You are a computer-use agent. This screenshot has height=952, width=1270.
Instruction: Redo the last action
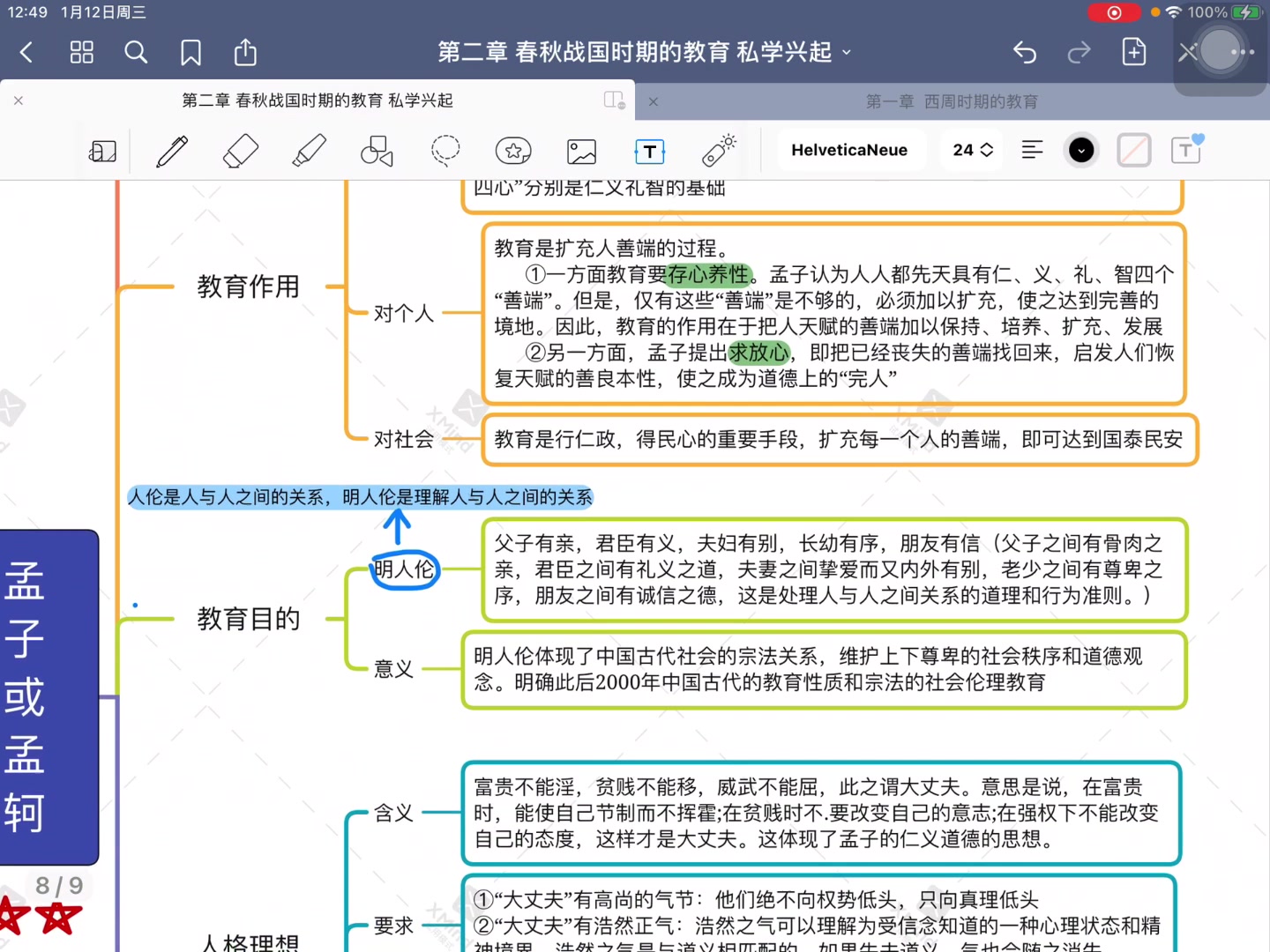(x=1079, y=53)
